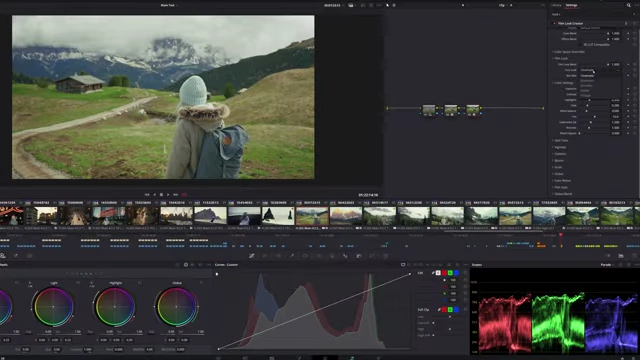The image size is (640, 360).
Task: Open the Key palette
Action: tap(359, 256)
